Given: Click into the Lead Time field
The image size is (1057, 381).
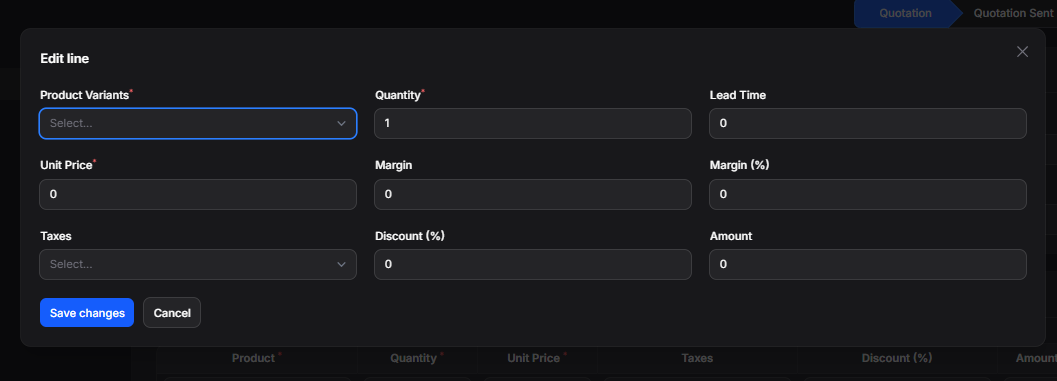Looking at the screenshot, I should point(868,123).
